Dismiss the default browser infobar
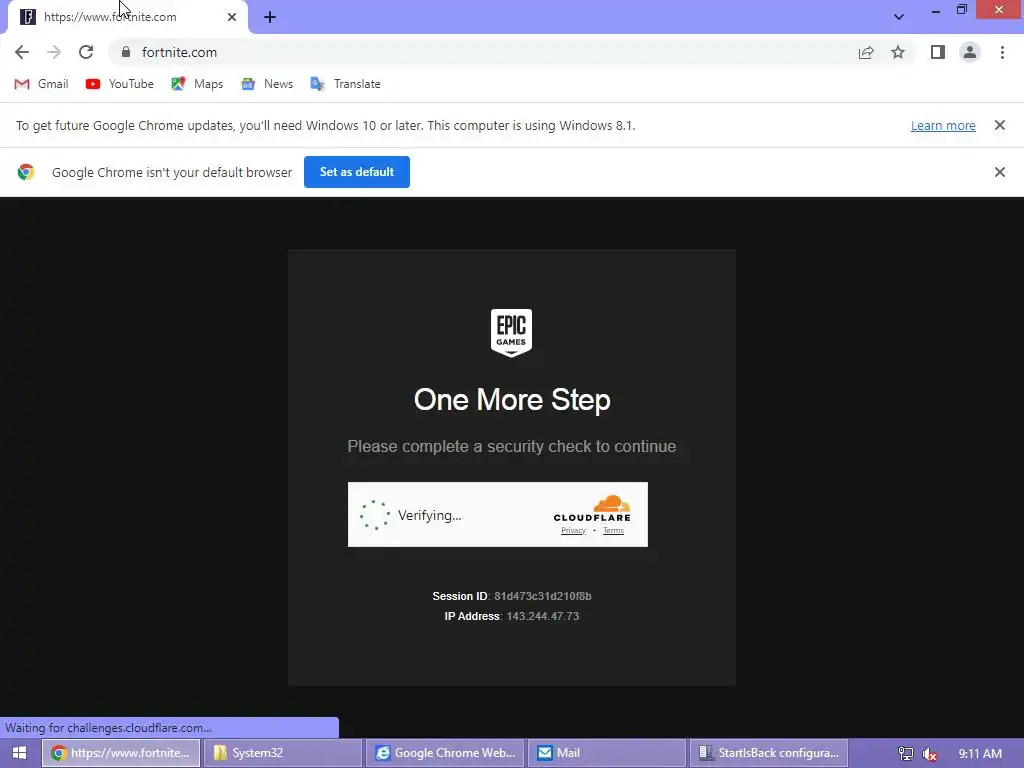Viewport: 1024px width, 768px height. (999, 172)
